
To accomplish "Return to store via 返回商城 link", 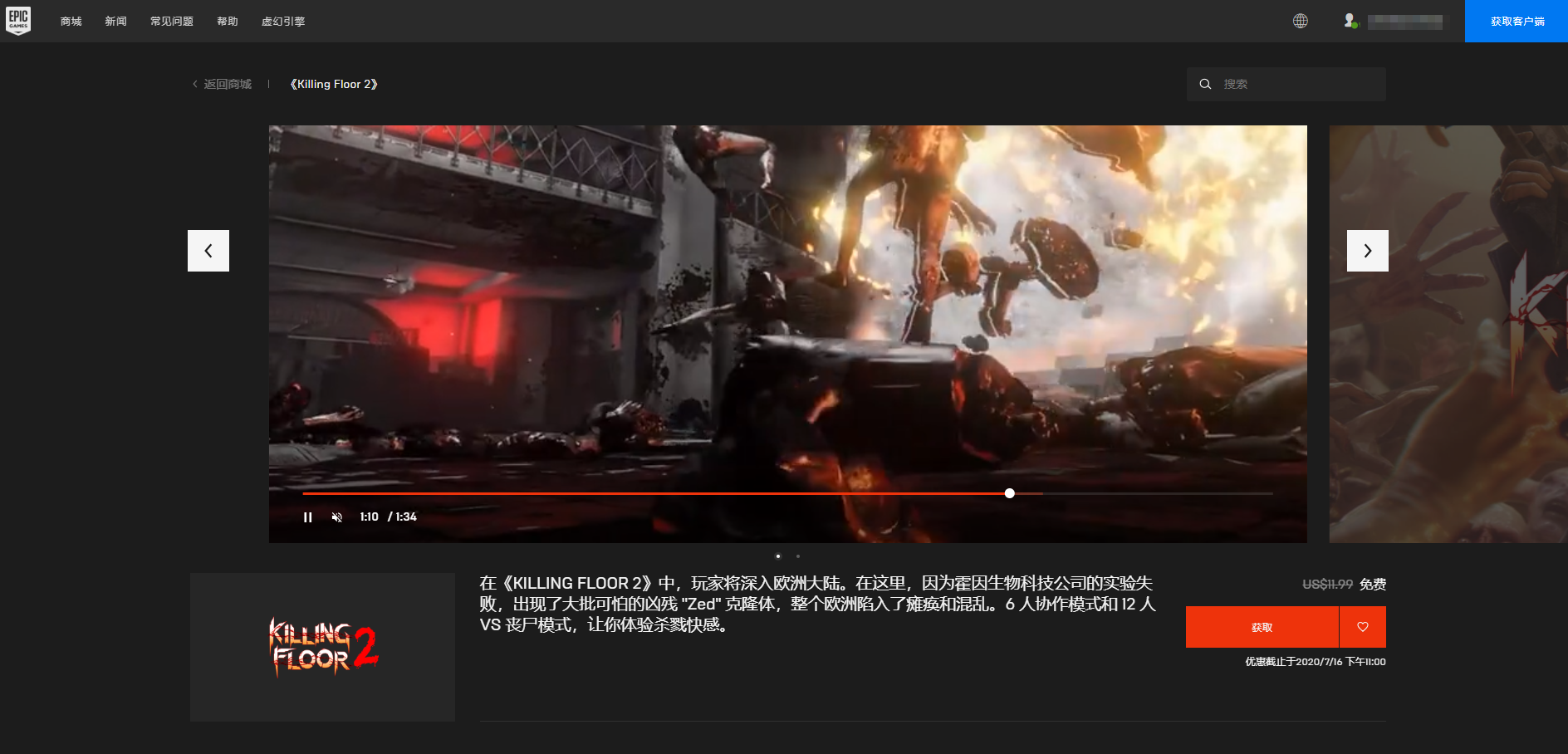I will (223, 84).
